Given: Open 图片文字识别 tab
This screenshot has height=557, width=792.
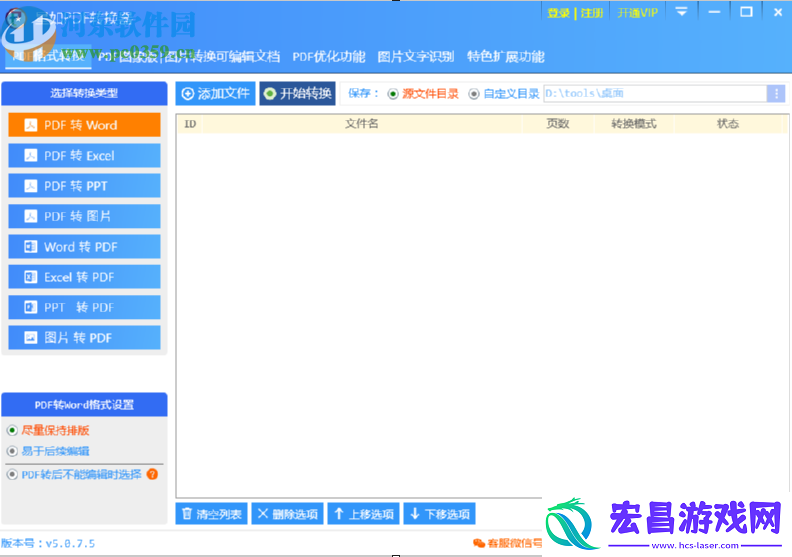Looking at the screenshot, I should [x=416, y=57].
